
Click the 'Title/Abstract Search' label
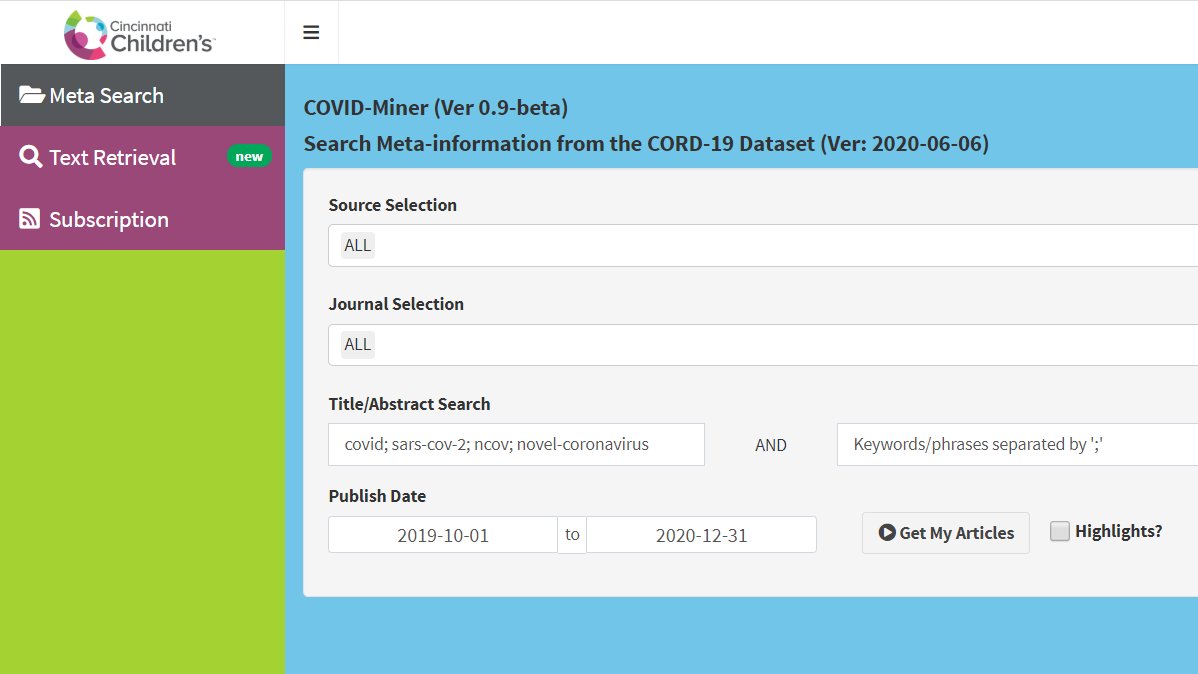[x=410, y=404]
